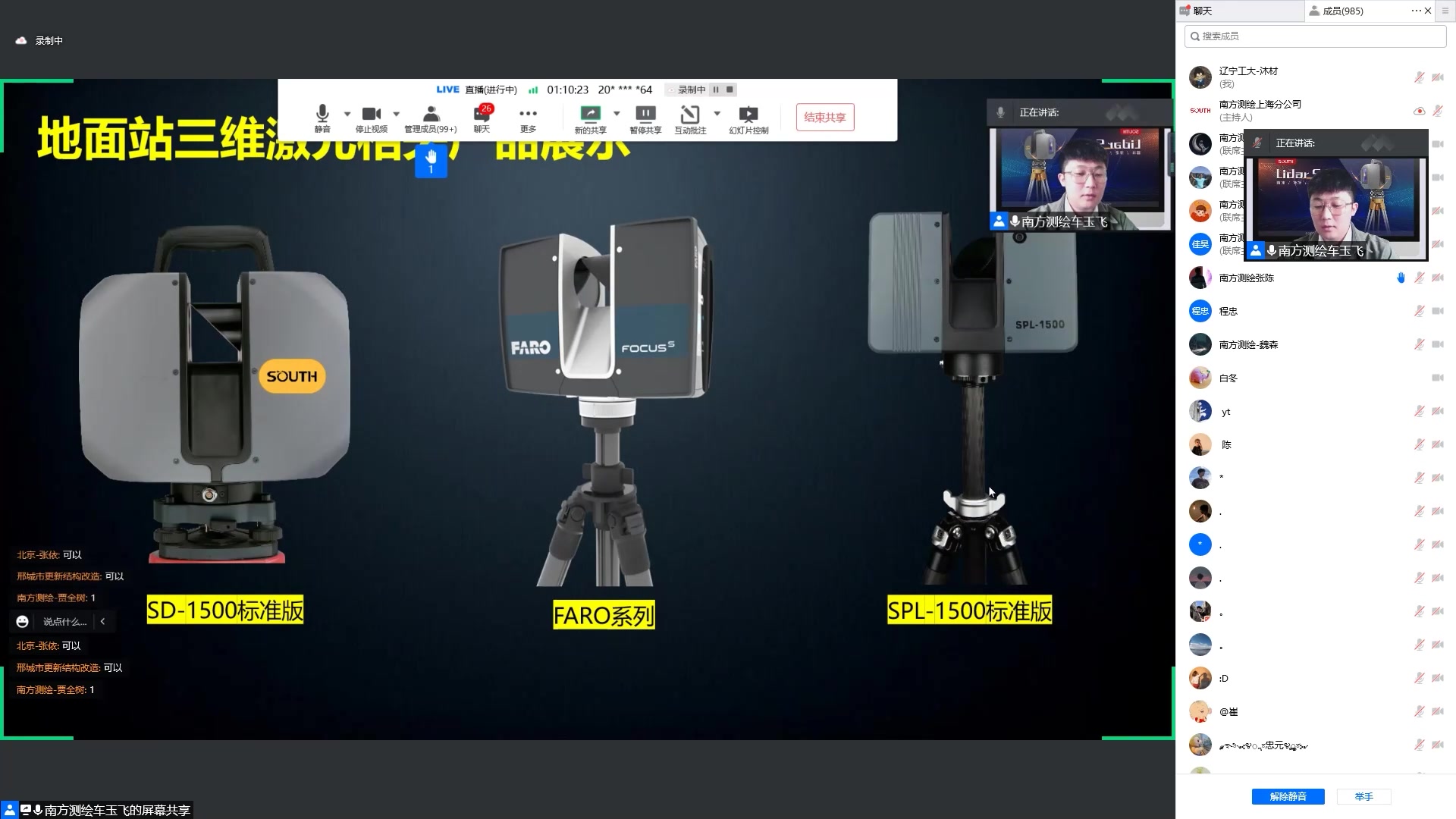Open manage members (99+) panel
Screen dimensions: 1456x819
[x=431, y=114]
